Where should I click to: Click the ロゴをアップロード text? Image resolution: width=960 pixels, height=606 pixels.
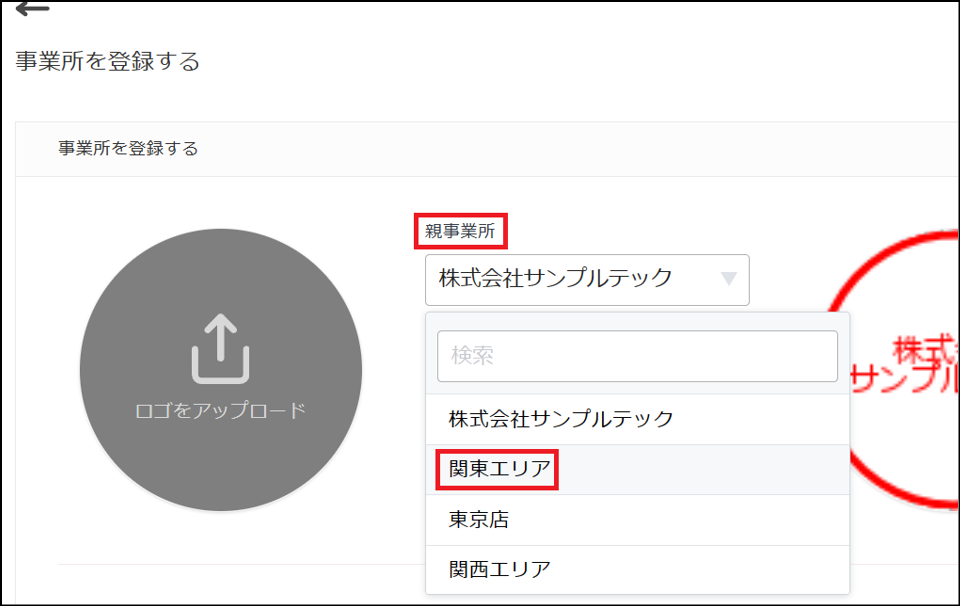[220, 410]
